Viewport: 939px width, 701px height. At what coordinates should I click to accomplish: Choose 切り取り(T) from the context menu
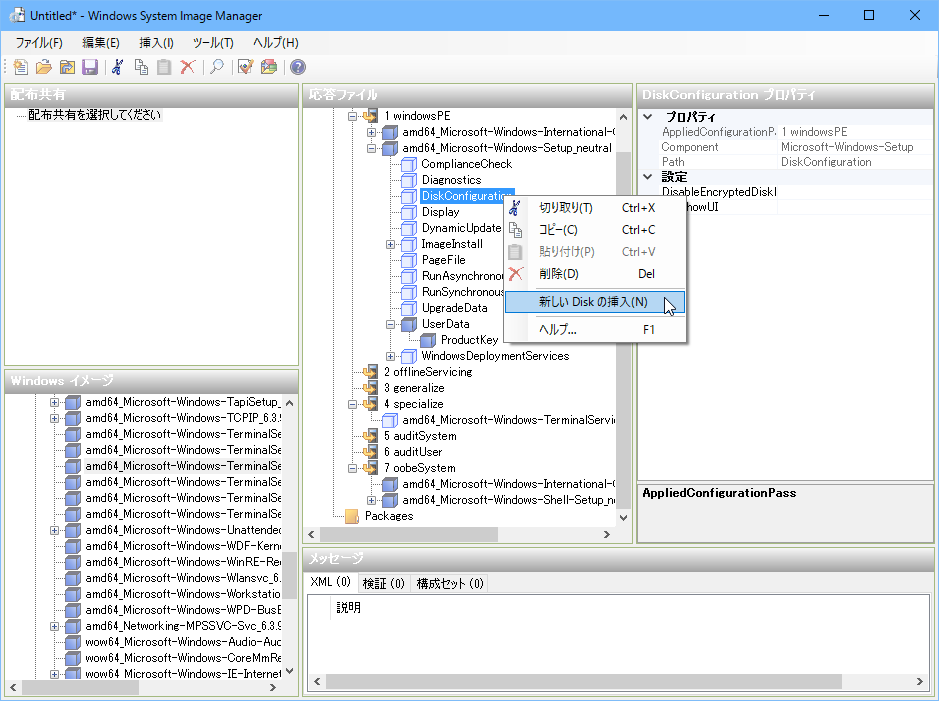point(595,208)
